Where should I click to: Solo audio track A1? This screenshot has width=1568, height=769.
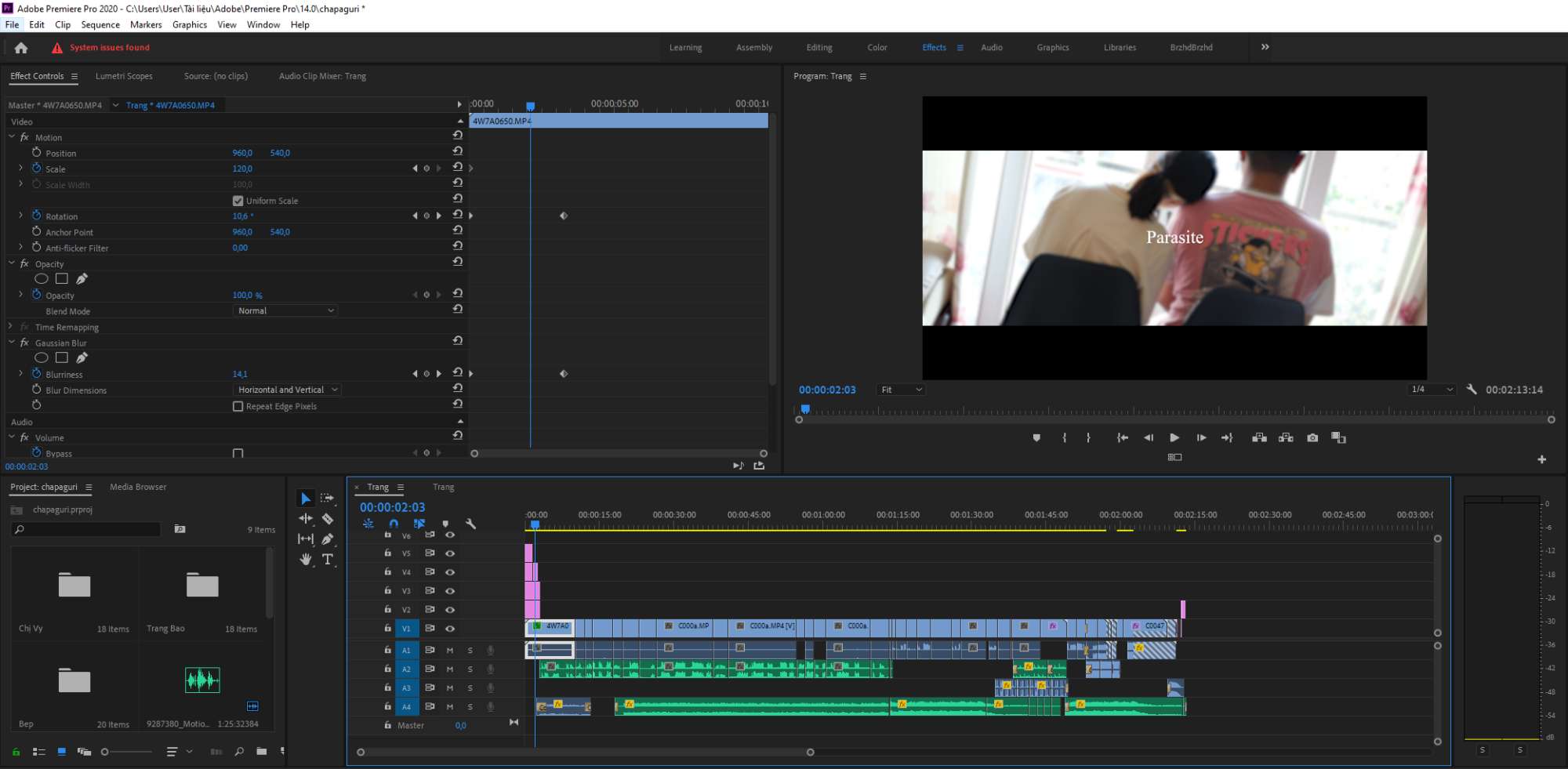pos(470,651)
